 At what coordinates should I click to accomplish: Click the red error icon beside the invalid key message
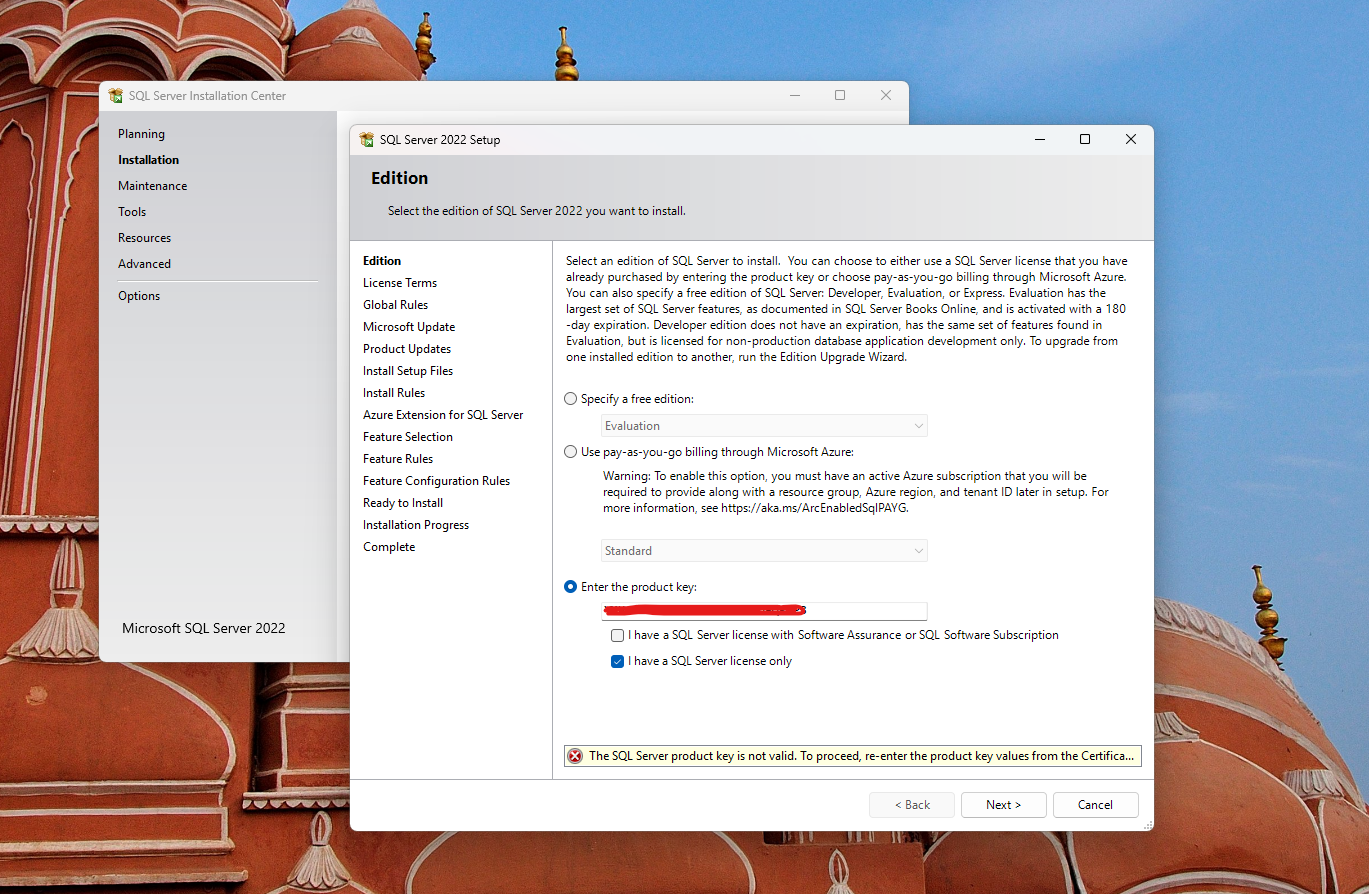tap(575, 756)
